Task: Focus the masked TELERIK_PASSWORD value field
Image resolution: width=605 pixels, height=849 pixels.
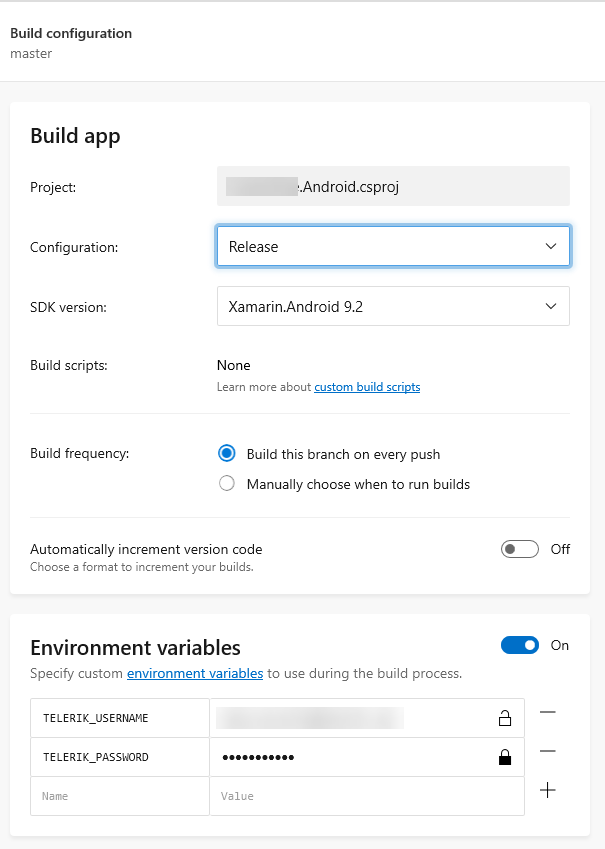Action: 350,757
